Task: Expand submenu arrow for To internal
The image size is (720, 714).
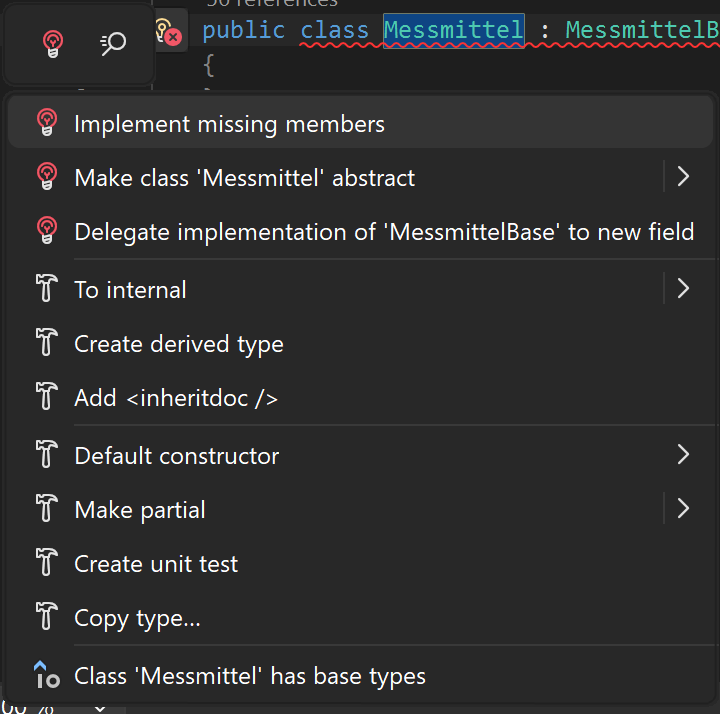Action: pyautogui.click(x=683, y=288)
